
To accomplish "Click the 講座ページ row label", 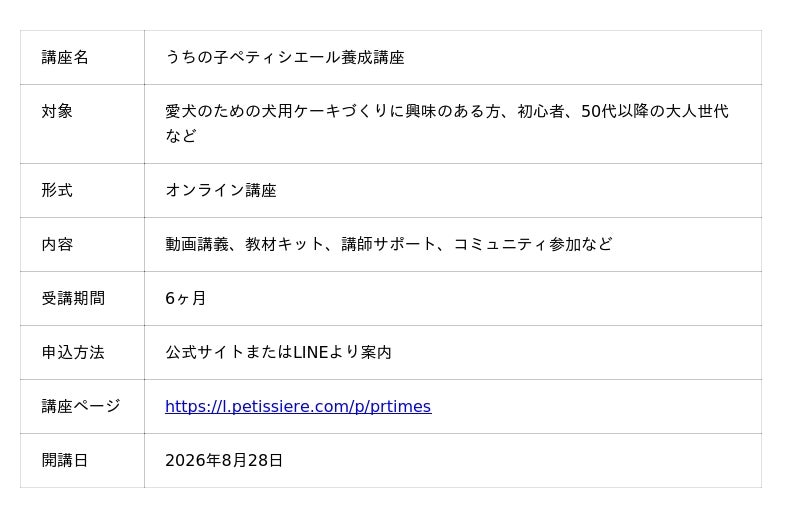I will point(81,407).
